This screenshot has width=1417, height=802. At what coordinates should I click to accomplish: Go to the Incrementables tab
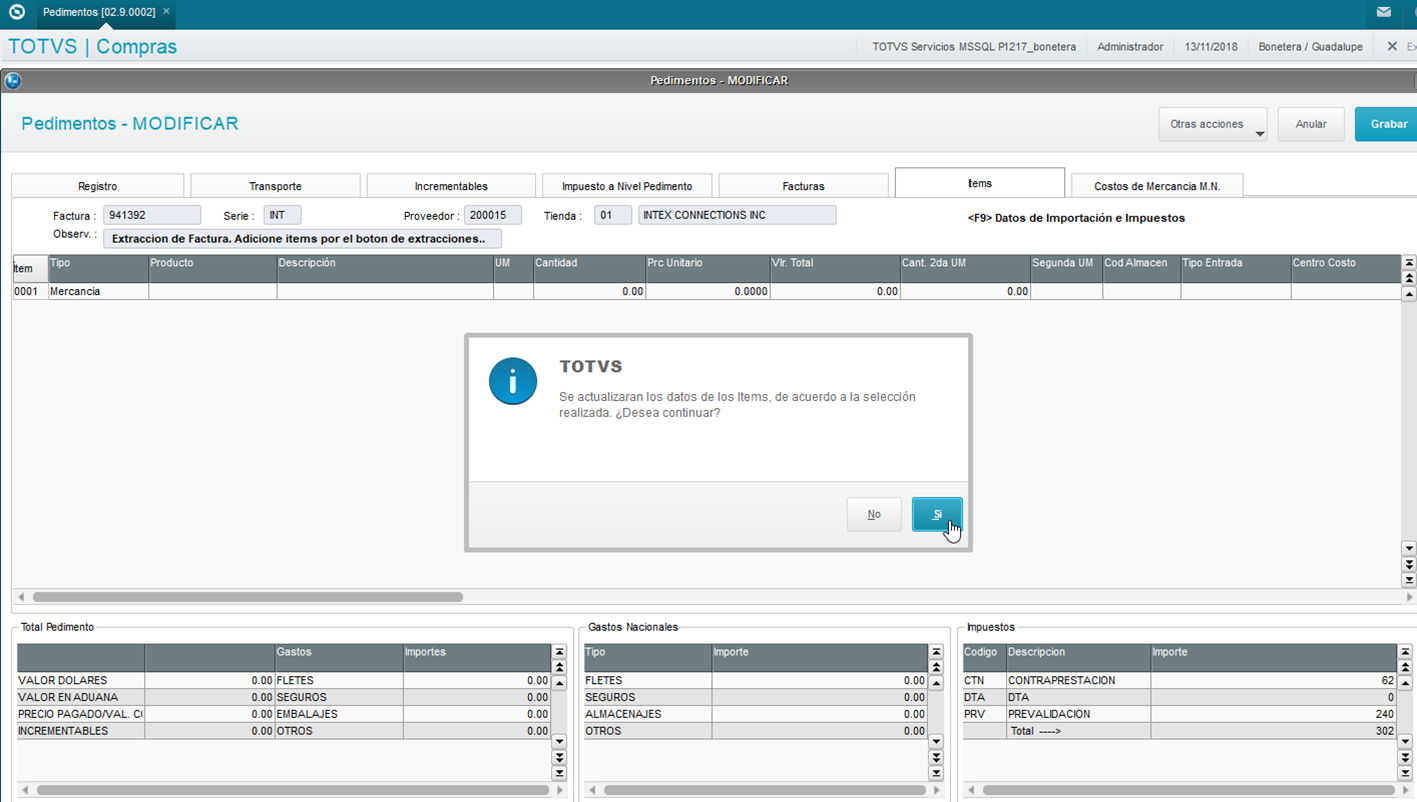pyautogui.click(x=451, y=186)
